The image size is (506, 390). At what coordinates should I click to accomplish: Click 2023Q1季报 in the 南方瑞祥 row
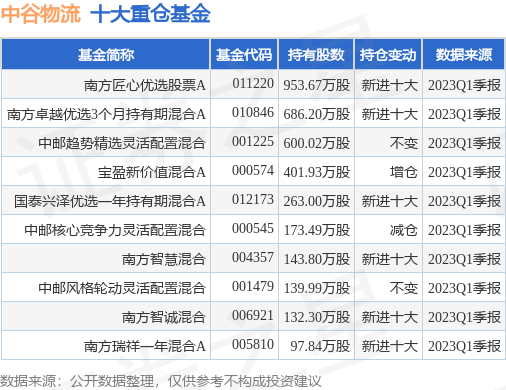(x=464, y=346)
